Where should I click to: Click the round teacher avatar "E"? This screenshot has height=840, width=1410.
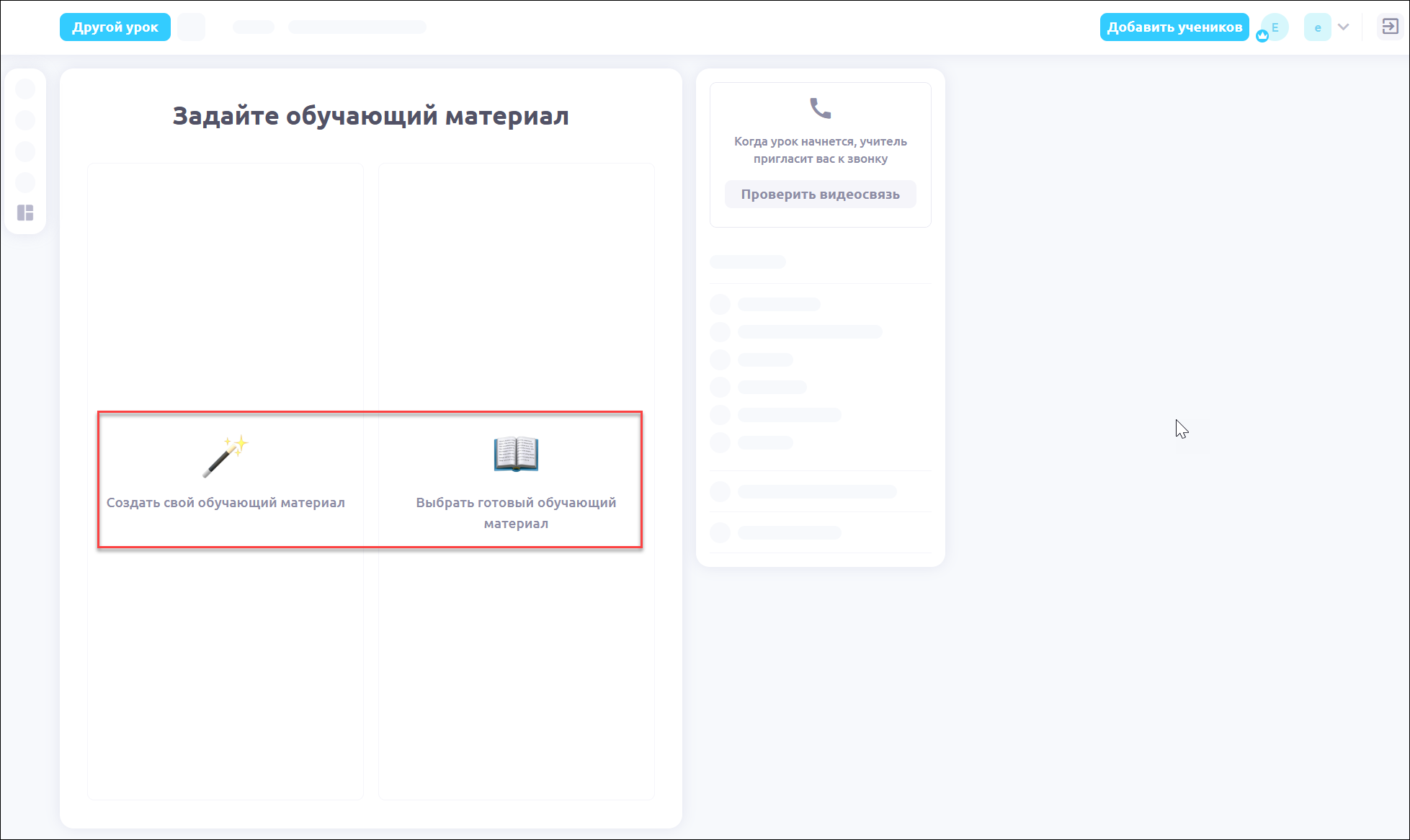(1275, 27)
